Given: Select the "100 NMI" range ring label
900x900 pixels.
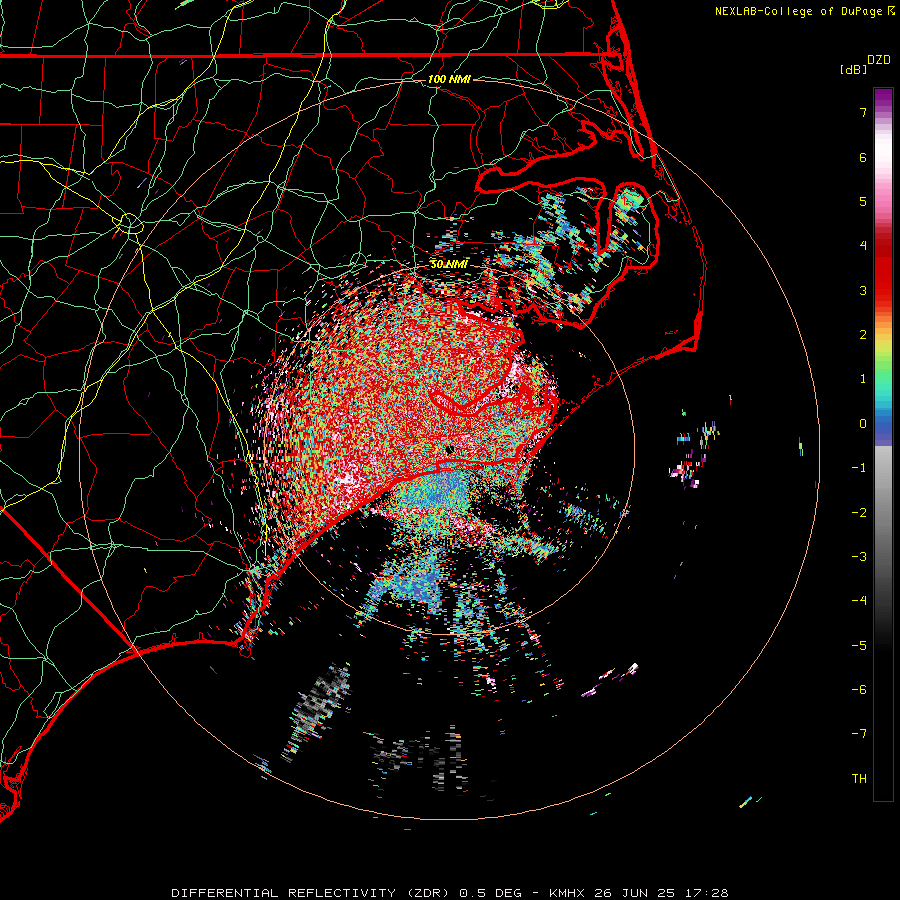Looking at the screenshot, I should click(x=449, y=79).
